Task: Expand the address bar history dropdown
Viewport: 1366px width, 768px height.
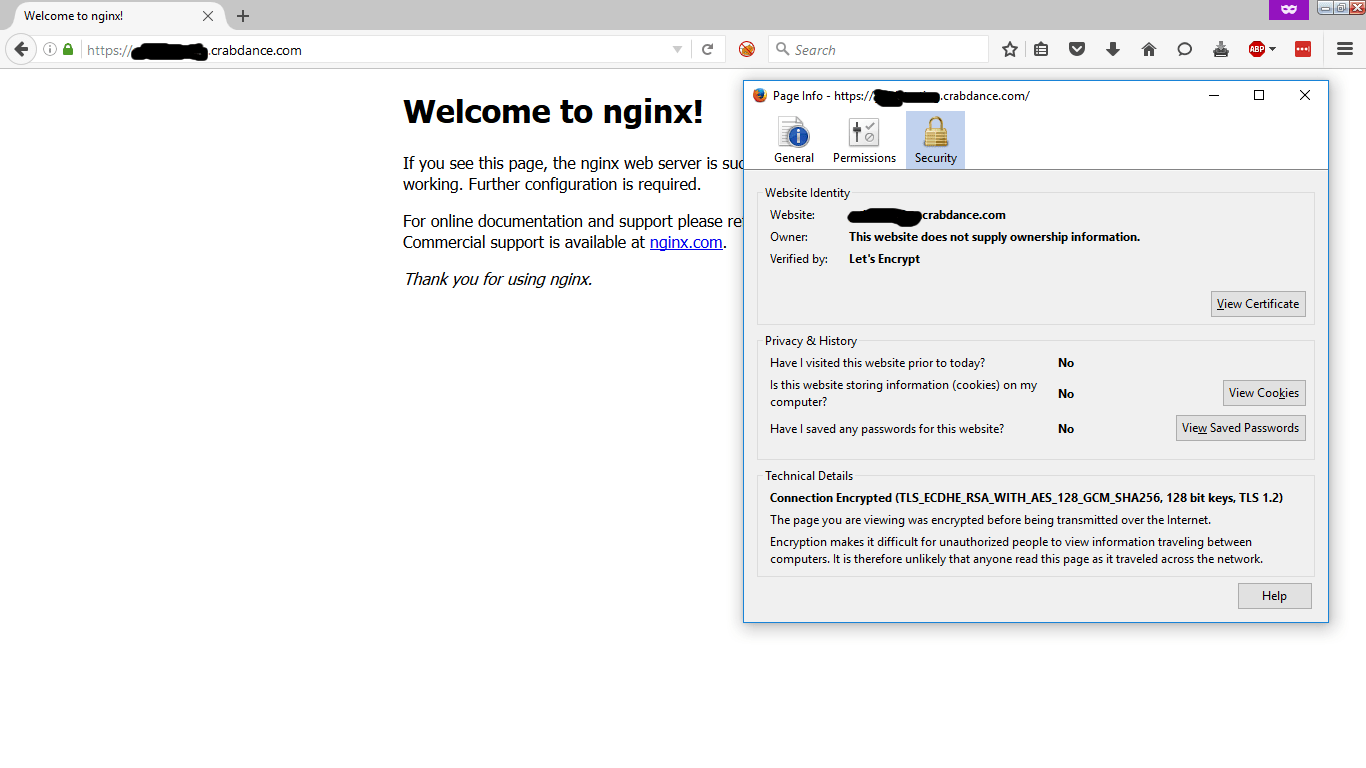Action: [677, 50]
